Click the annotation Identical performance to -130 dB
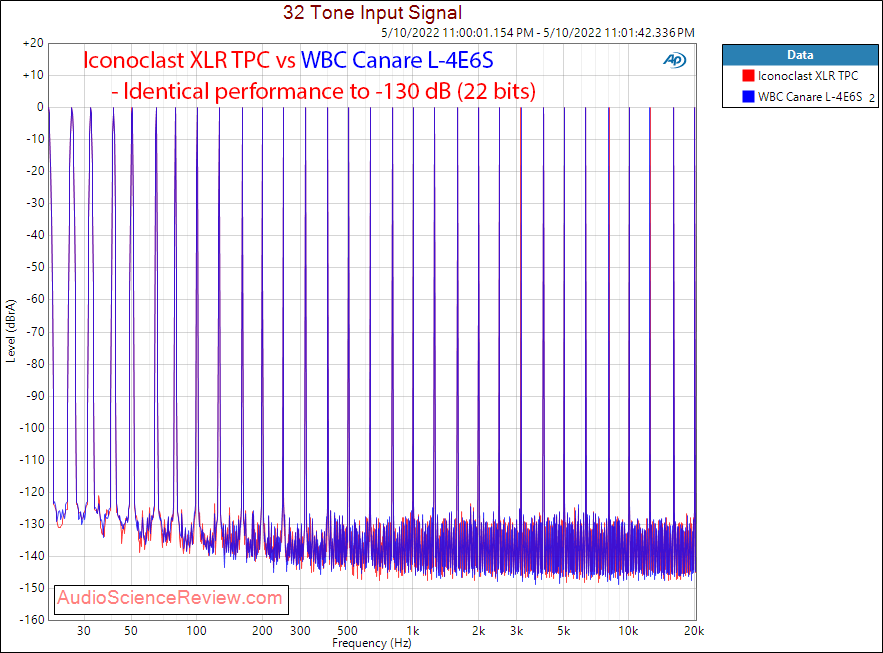Viewport: 883px width, 653px height. pos(323,91)
